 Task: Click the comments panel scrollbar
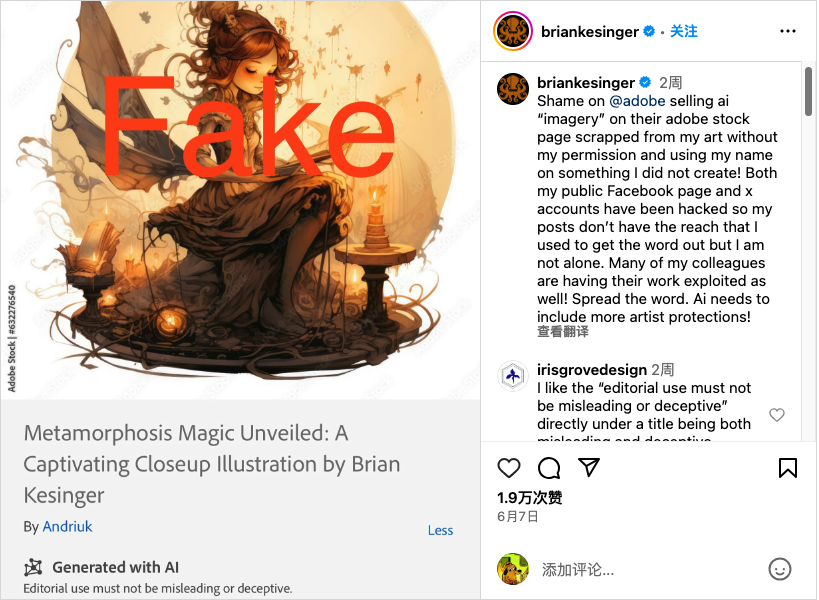tap(808, 92)
